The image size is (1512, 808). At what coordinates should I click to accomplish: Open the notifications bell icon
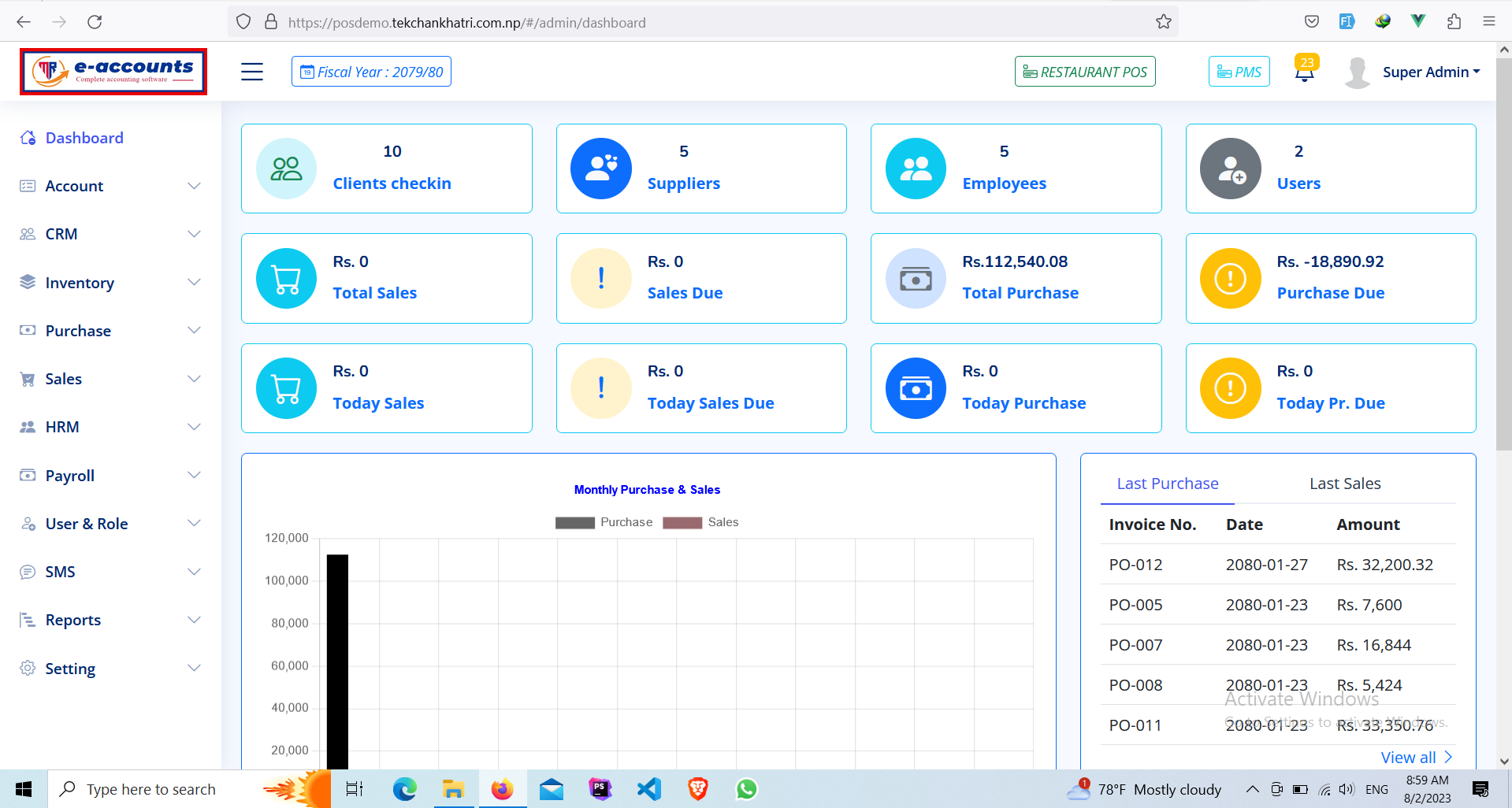(1305, 72)
